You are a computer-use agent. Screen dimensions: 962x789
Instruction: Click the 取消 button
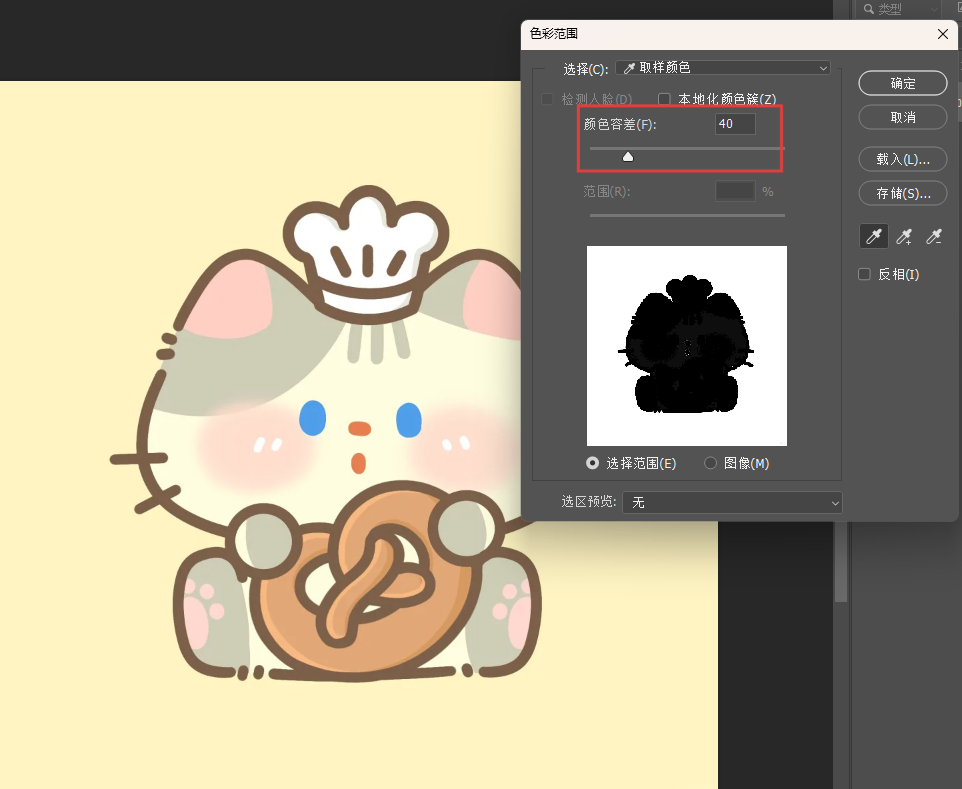point(902,117)
